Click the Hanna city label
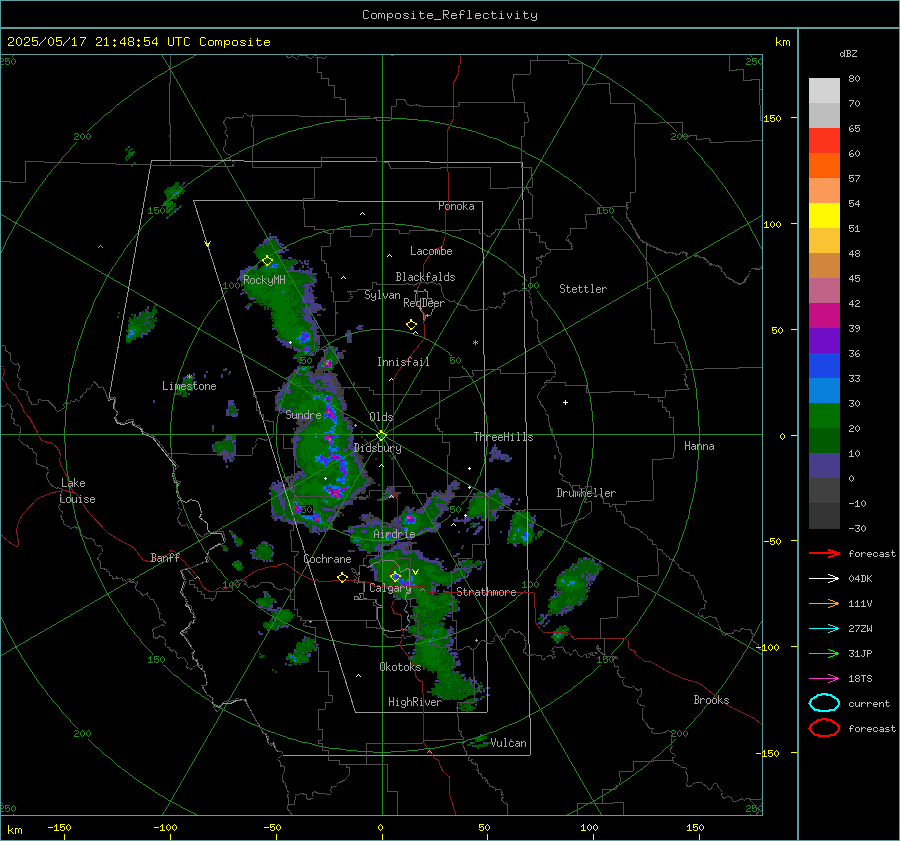 tap(699, 446)
